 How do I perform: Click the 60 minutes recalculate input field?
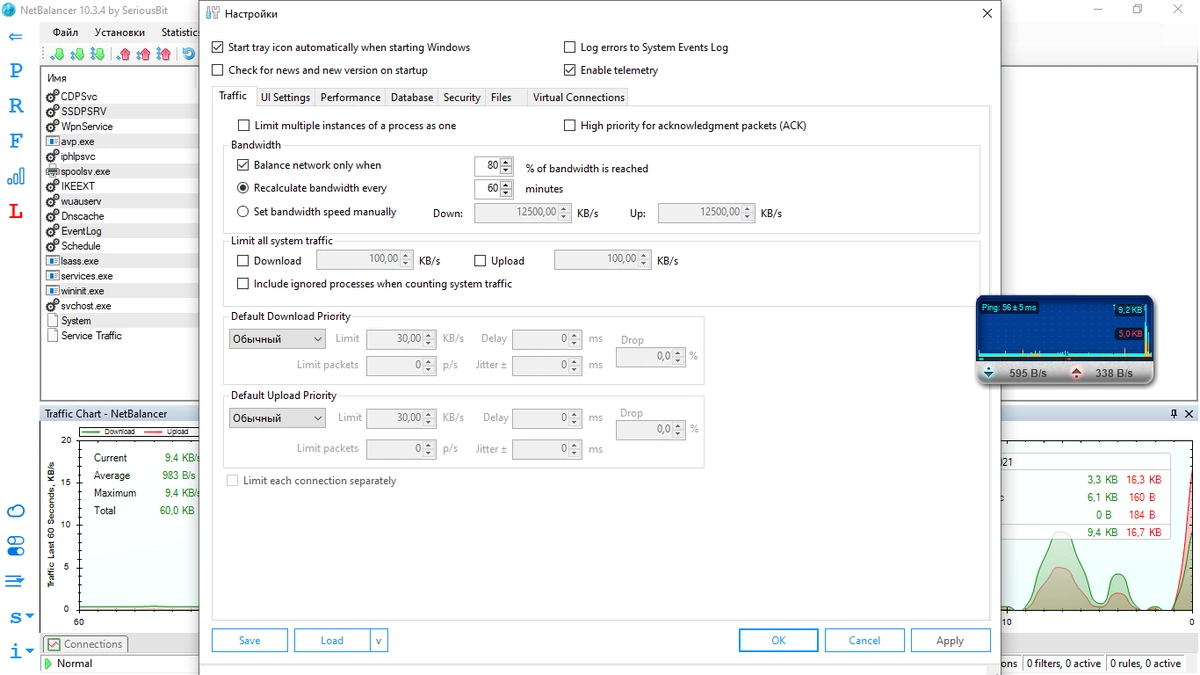(x=487, y=188)
